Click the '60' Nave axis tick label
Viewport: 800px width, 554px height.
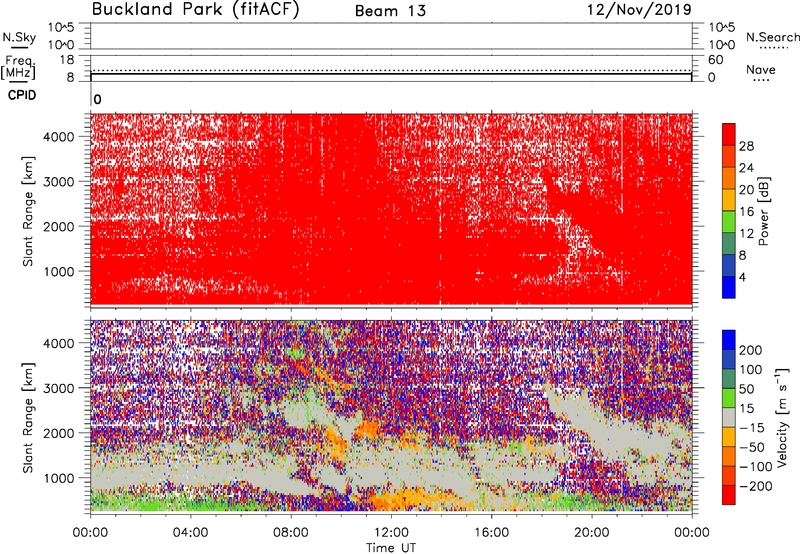pos(715,60)
